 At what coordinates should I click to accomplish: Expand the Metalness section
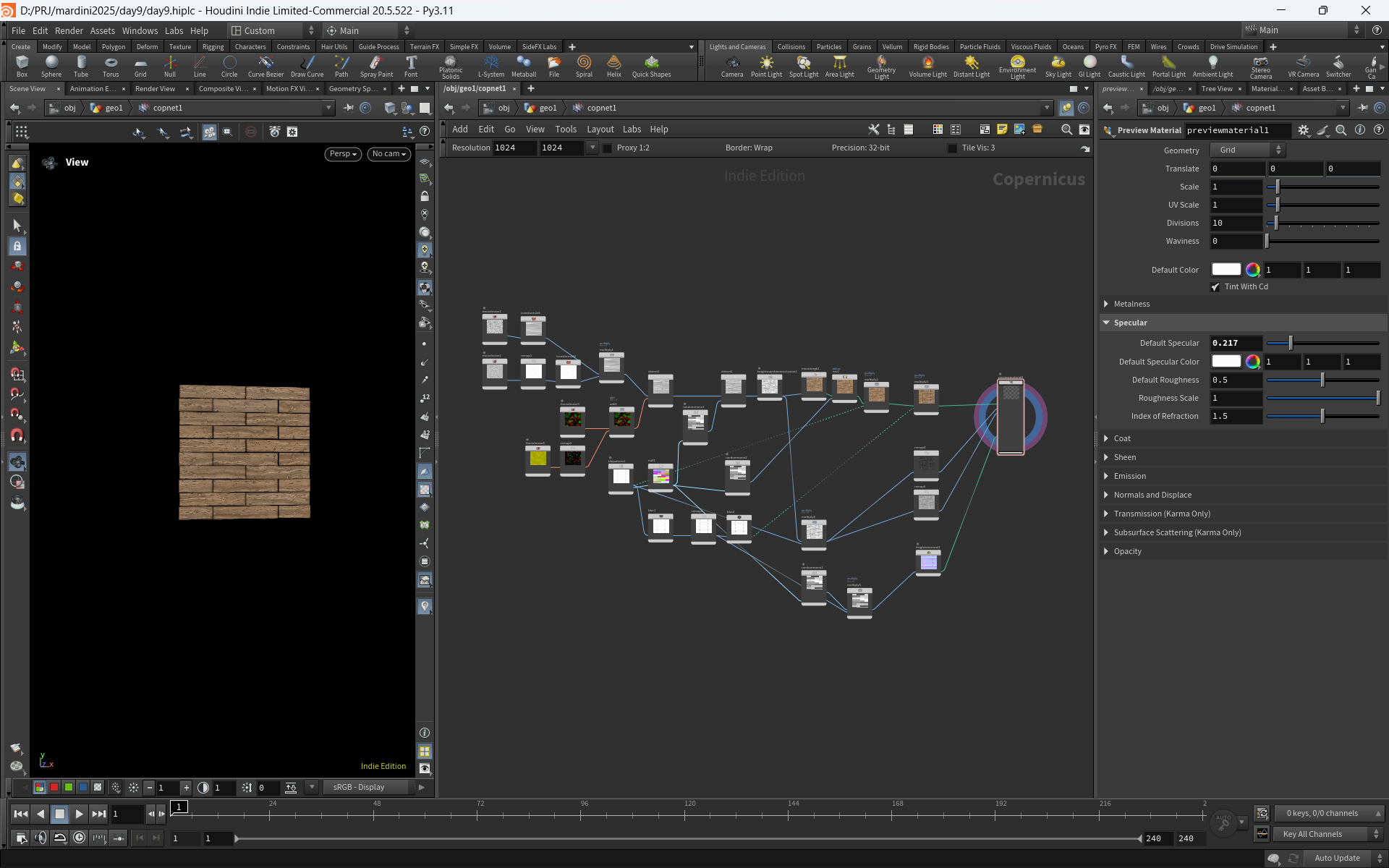(x=1131, y=304)
